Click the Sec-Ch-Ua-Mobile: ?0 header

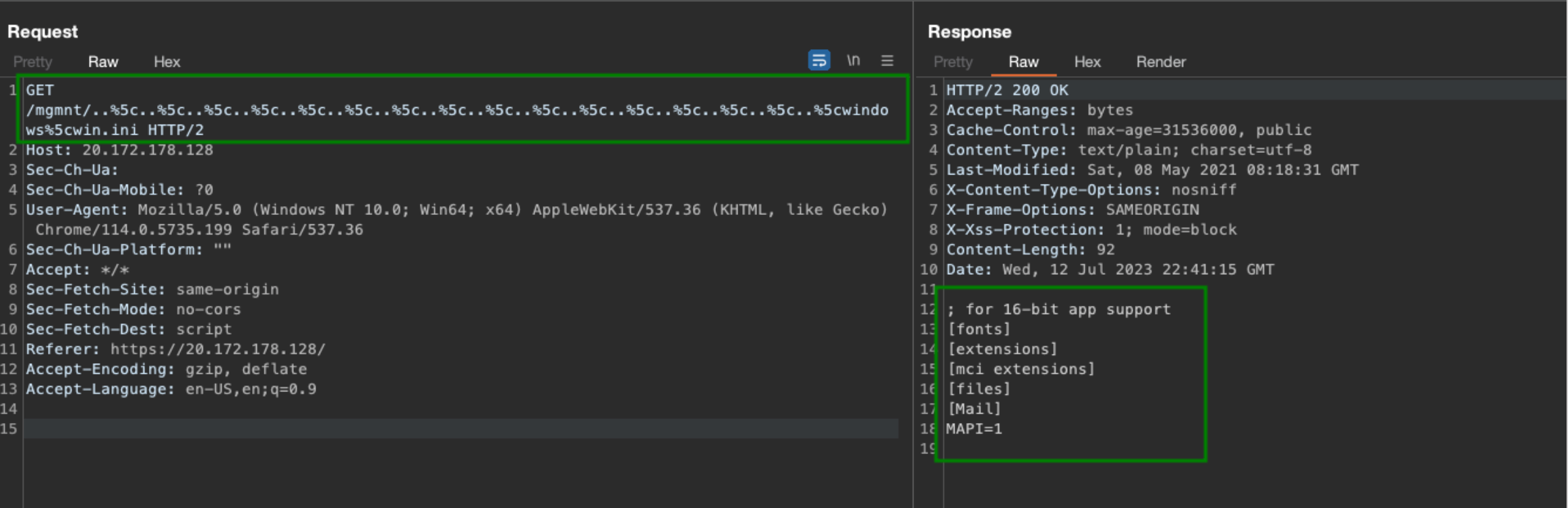pyautogui.click(x=119, y=190)
